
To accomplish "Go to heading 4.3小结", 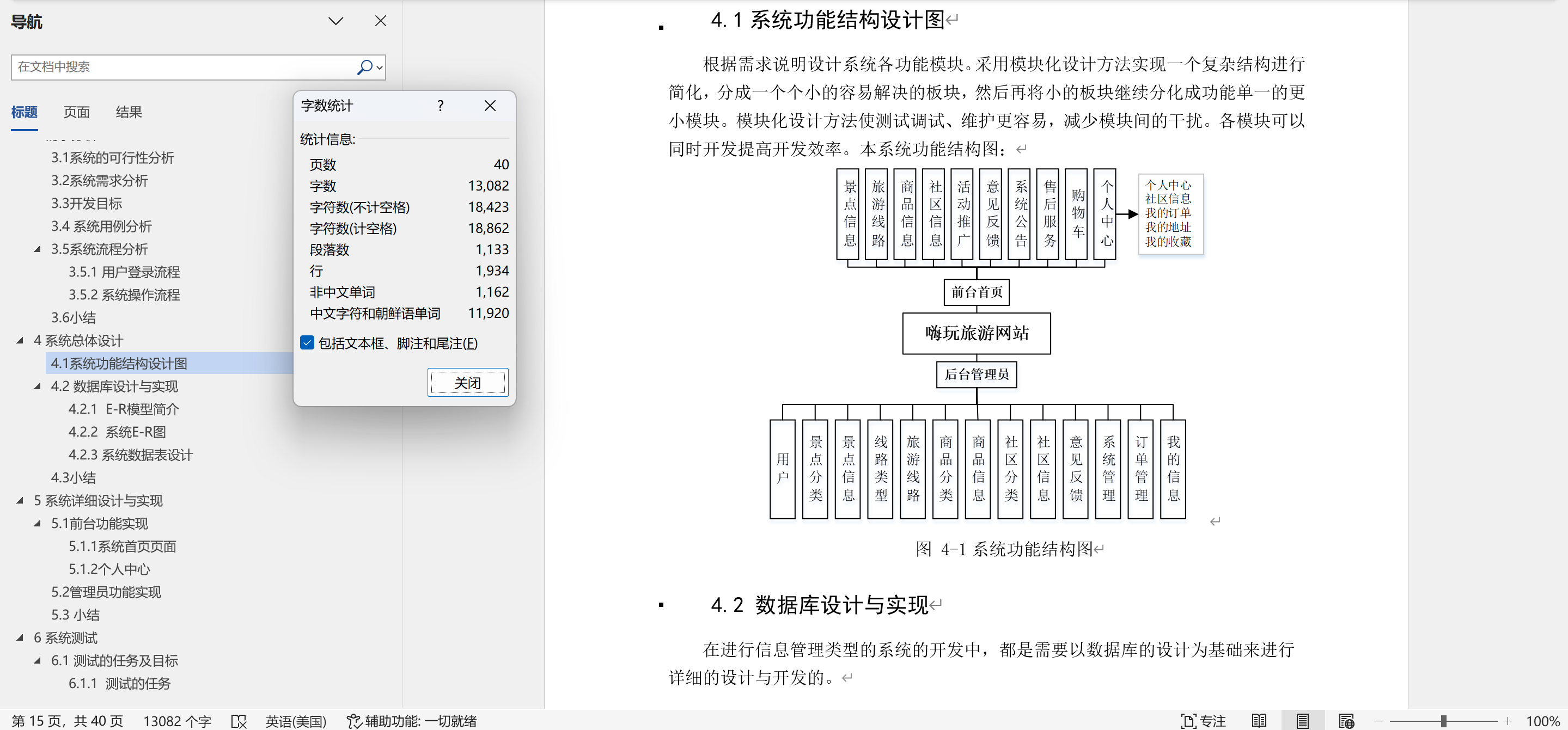I will [x=74, y=477].
